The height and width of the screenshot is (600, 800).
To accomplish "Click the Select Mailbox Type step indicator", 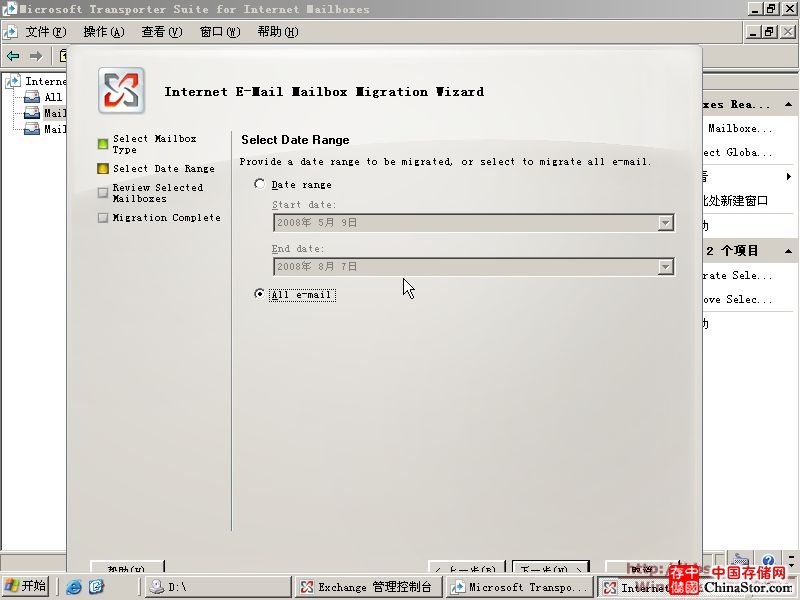I will click(103, 144).
